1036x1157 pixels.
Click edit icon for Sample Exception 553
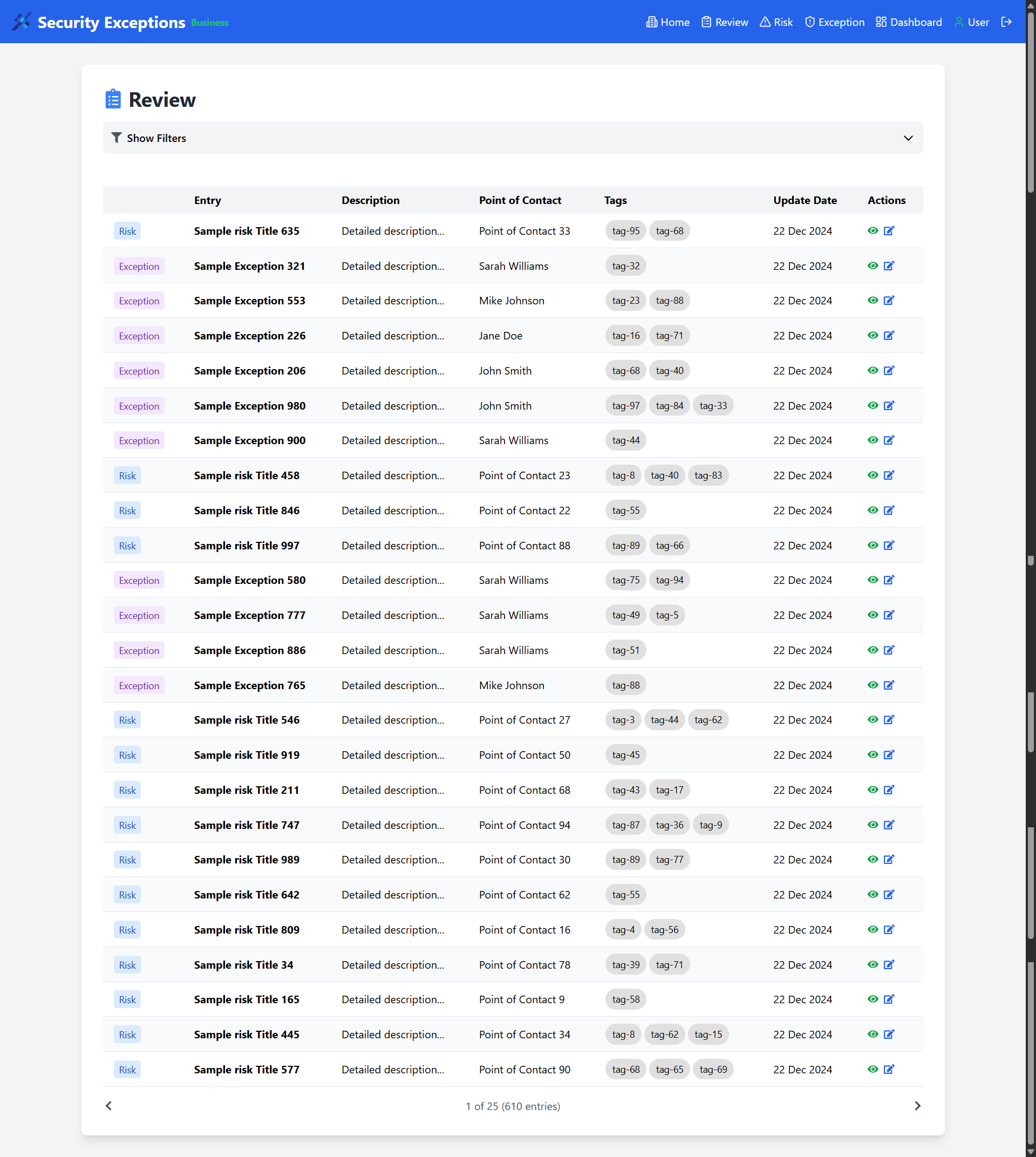pos(889,300)
